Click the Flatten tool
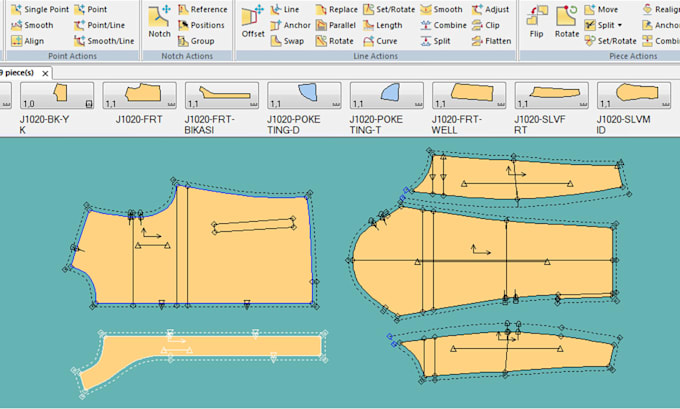The width and height of the screenshot is (680, 409). click(492, 41)
